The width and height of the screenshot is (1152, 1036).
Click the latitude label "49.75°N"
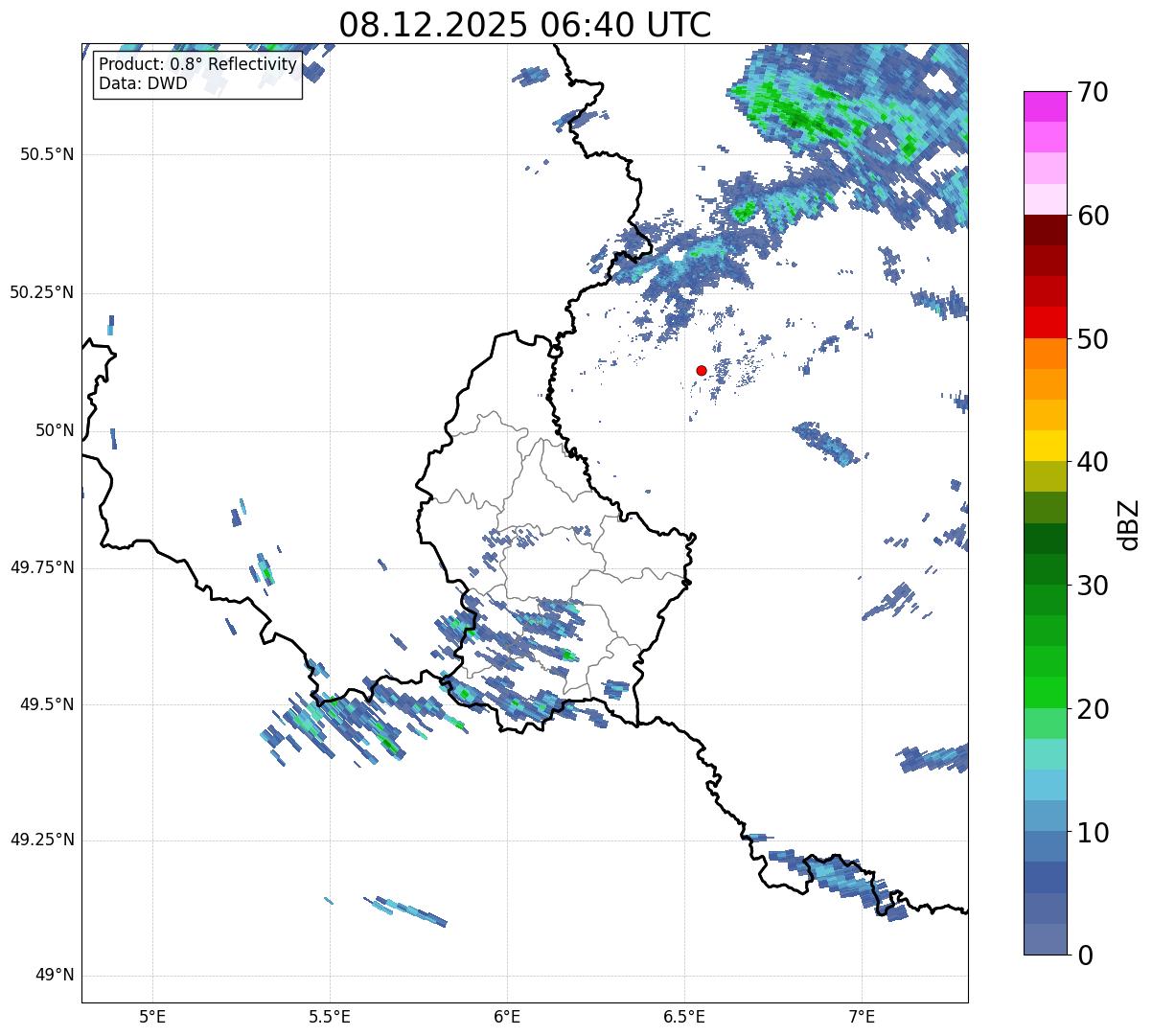click(x=41, y=568)
